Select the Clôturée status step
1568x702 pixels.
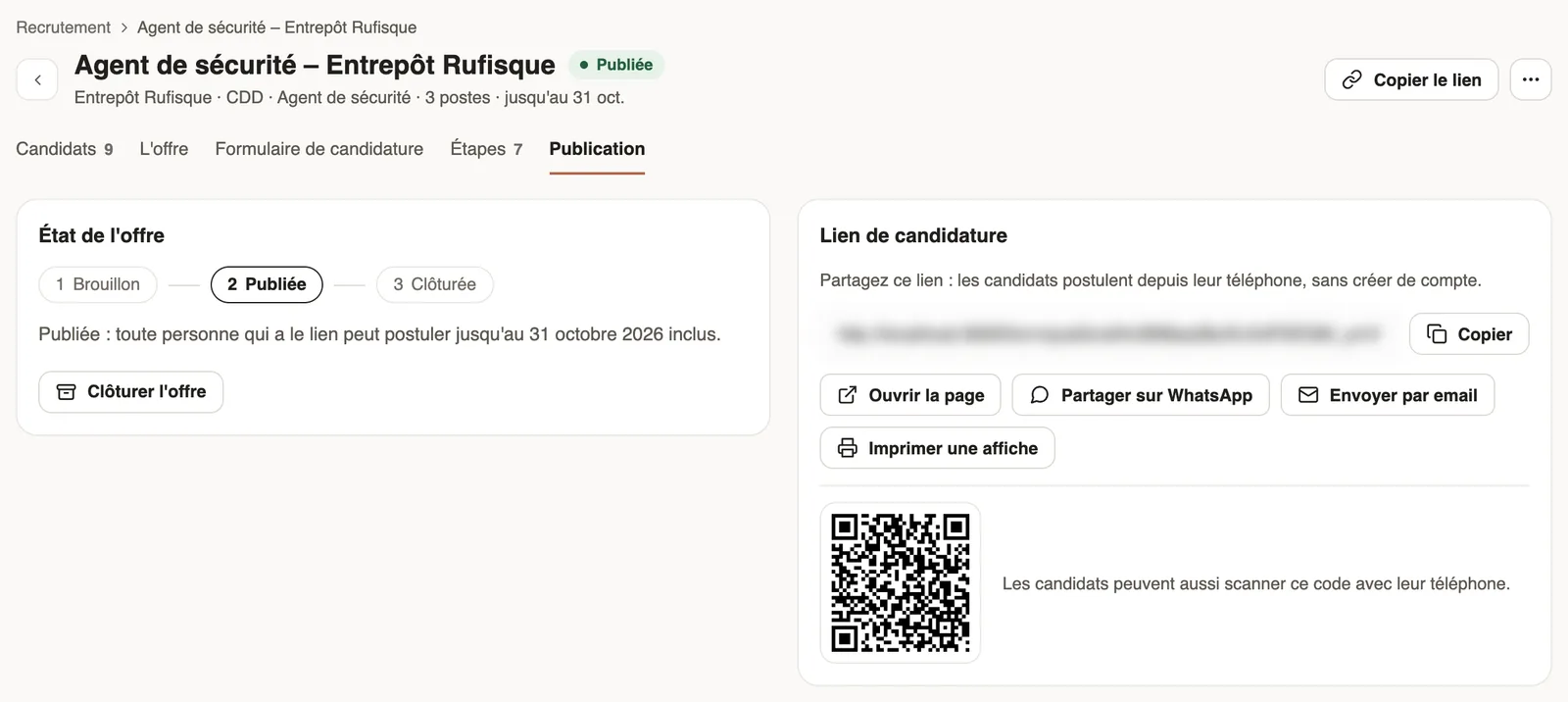click(435, 284)
